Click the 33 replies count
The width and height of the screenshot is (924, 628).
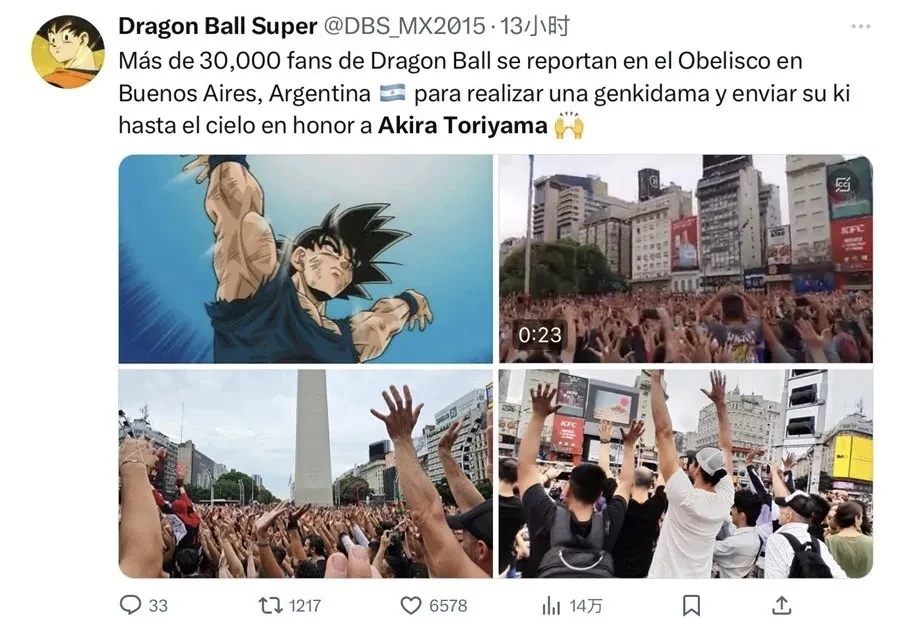(x=158, y=606)
